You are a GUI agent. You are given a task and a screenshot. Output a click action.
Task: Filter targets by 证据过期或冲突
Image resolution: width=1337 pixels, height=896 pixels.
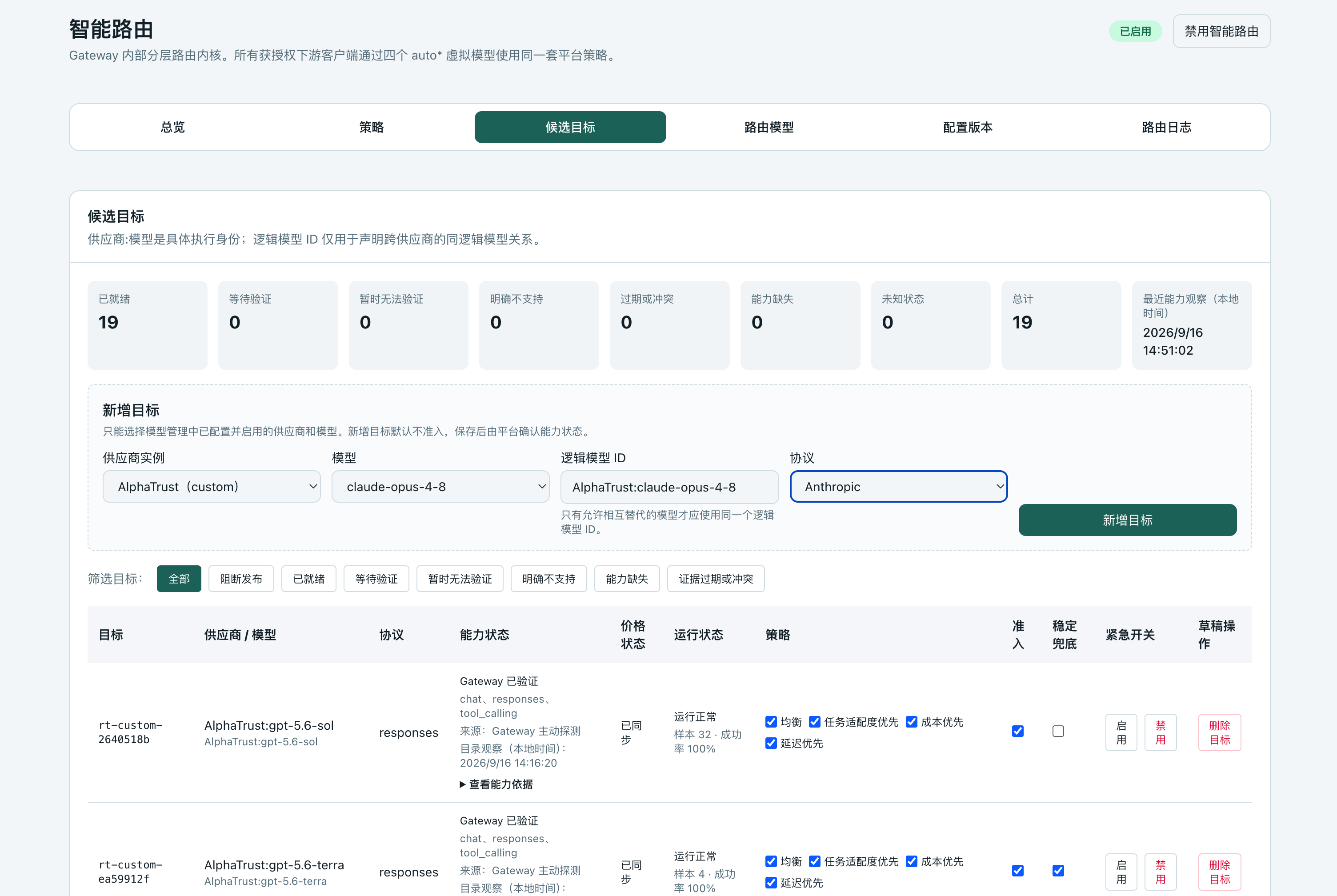716,579
